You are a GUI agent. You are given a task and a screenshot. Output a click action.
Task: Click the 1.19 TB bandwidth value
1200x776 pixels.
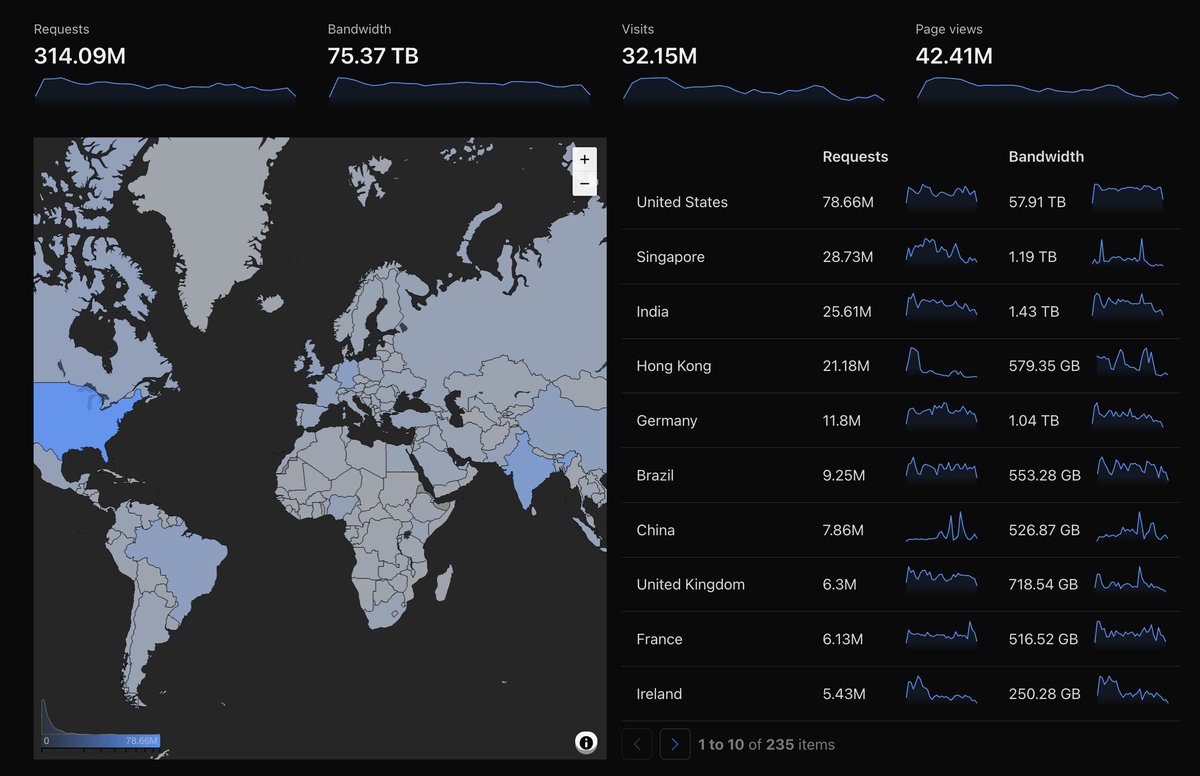1033,257
